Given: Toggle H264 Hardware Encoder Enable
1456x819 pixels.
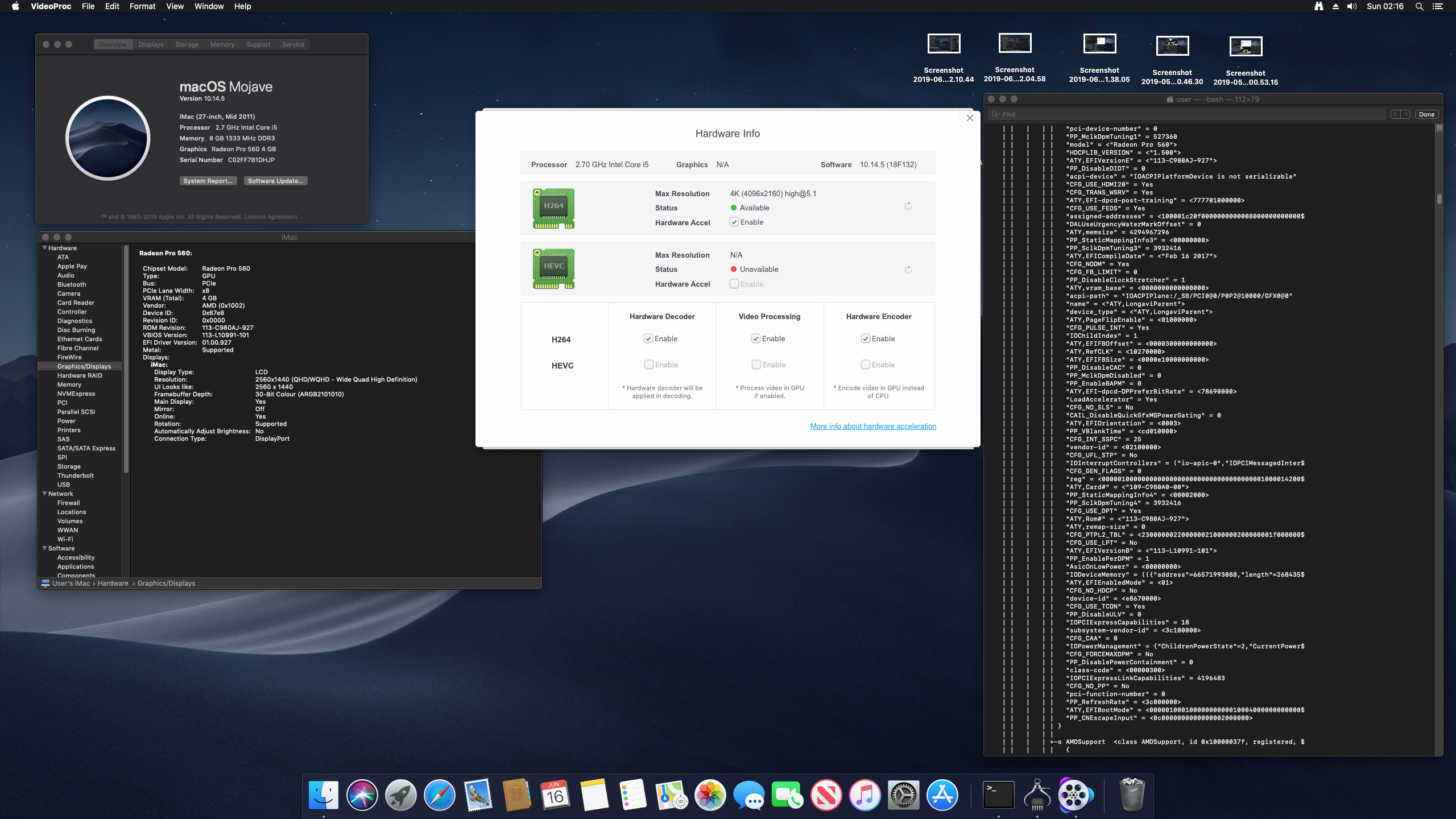Looking at the screenshot, I should click(x=866, y=339).
